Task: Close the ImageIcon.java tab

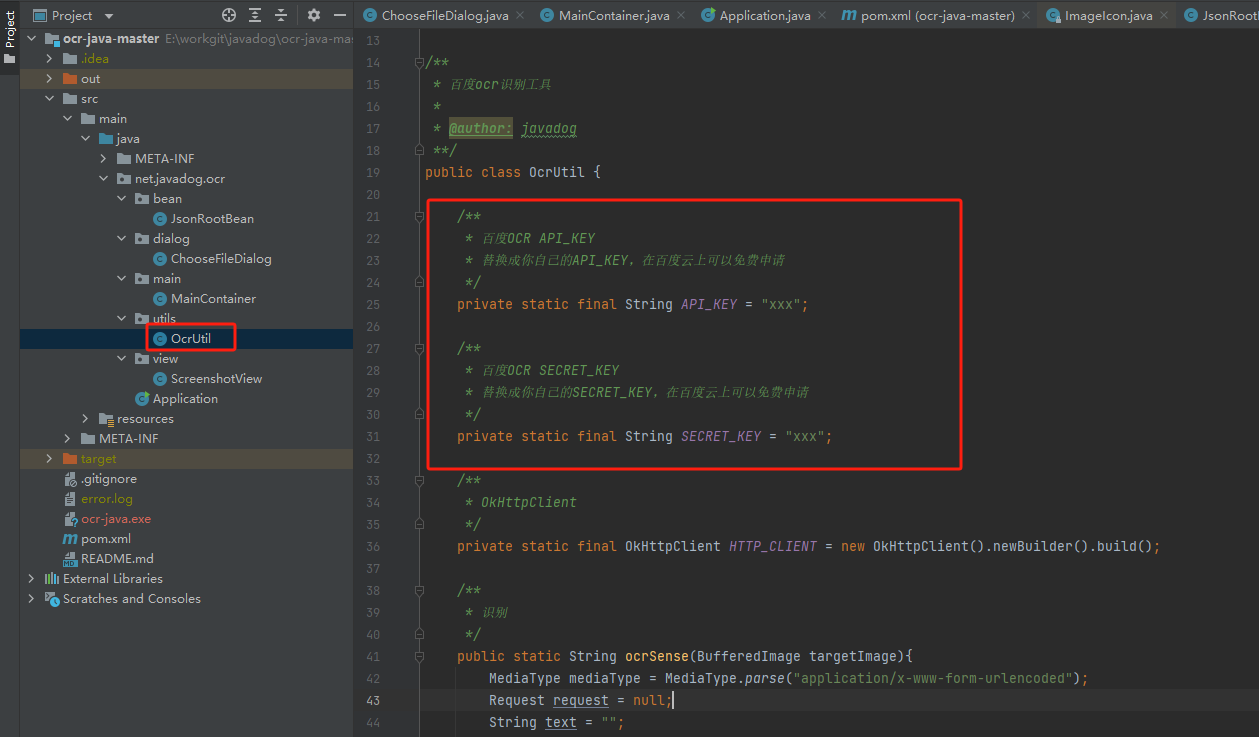Action: click(1163, 15)
